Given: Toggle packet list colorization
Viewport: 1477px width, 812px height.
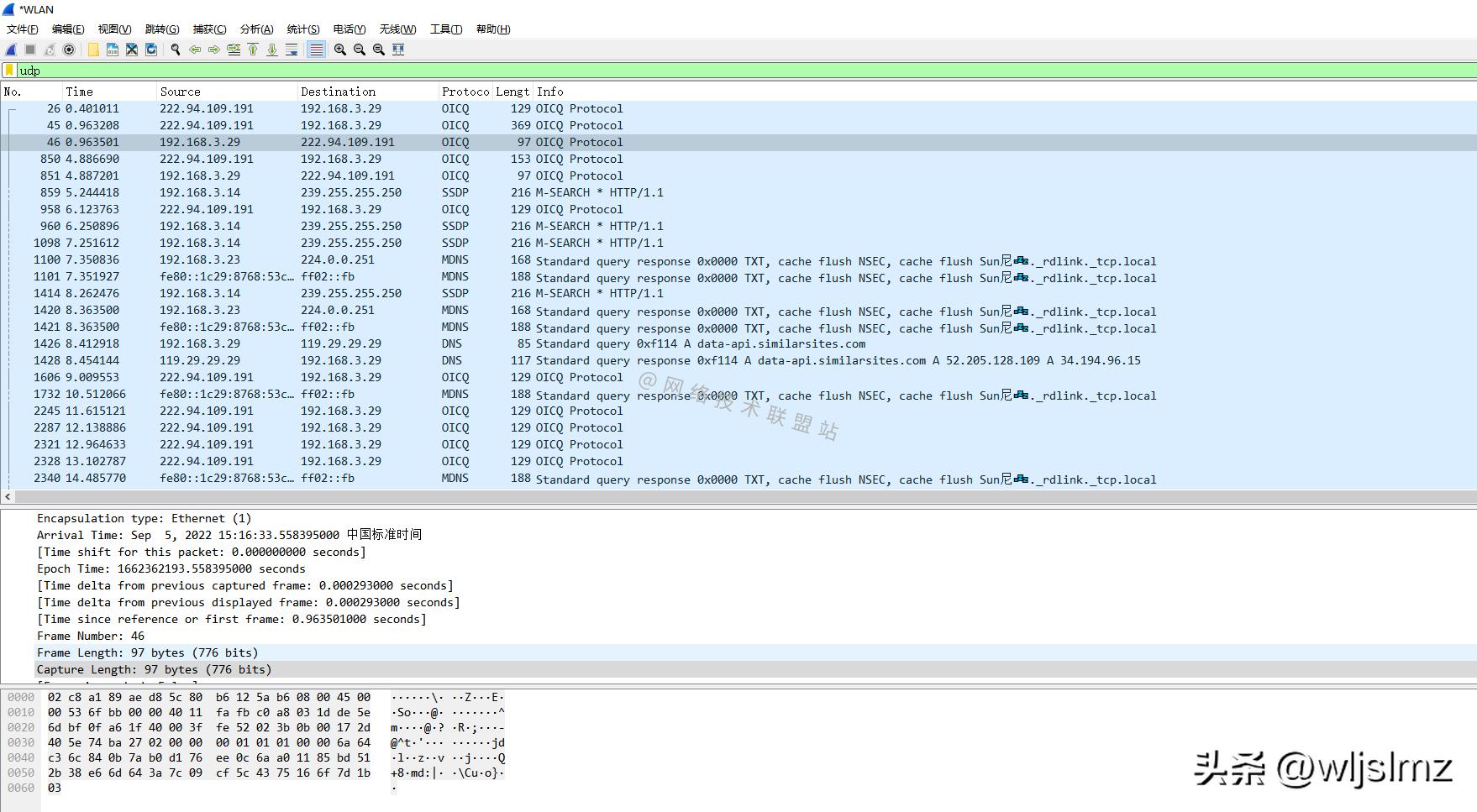Looking at the screenshot, I should (x=316, y=50).
